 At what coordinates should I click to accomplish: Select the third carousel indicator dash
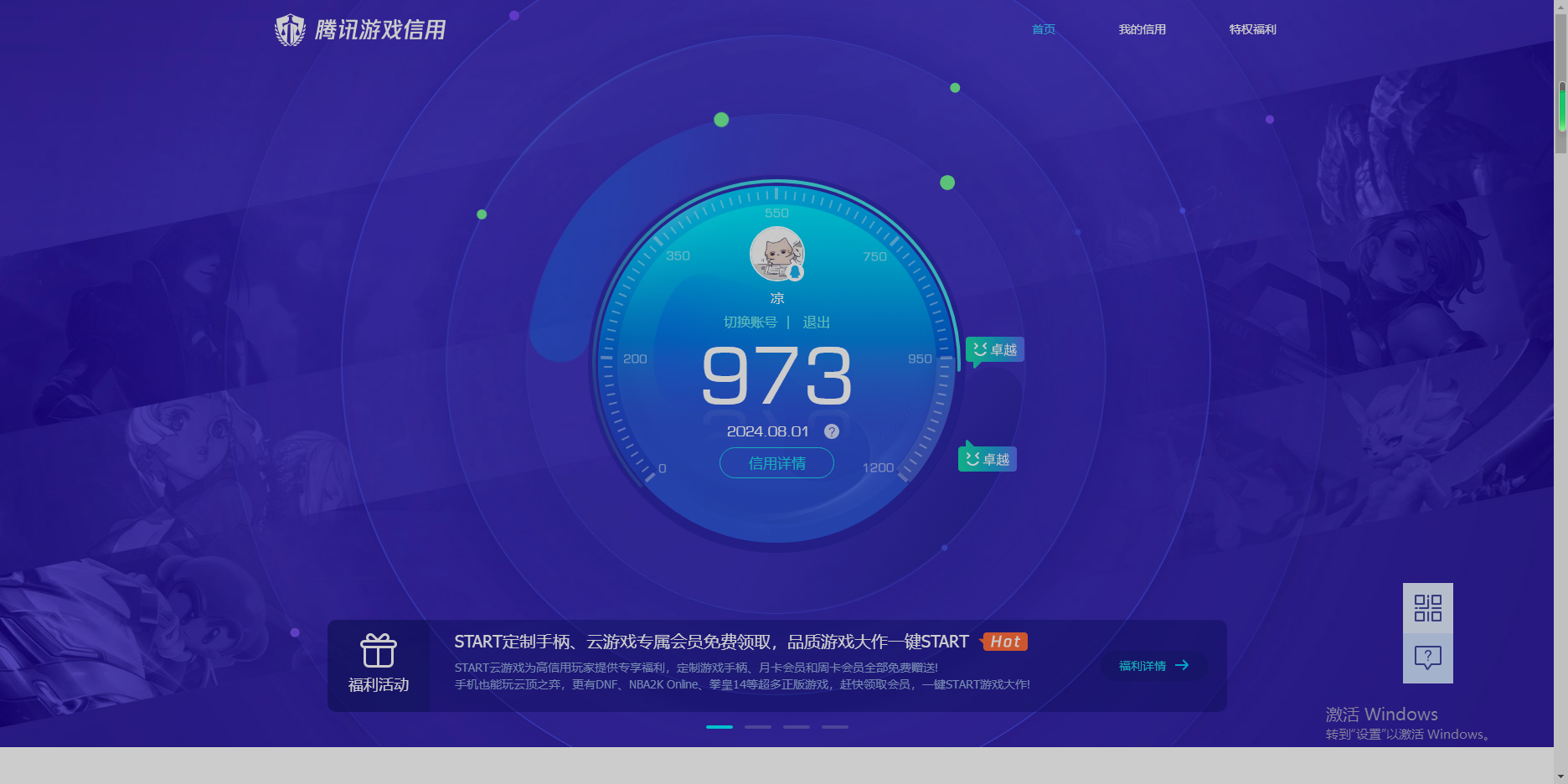pos(797,727)
